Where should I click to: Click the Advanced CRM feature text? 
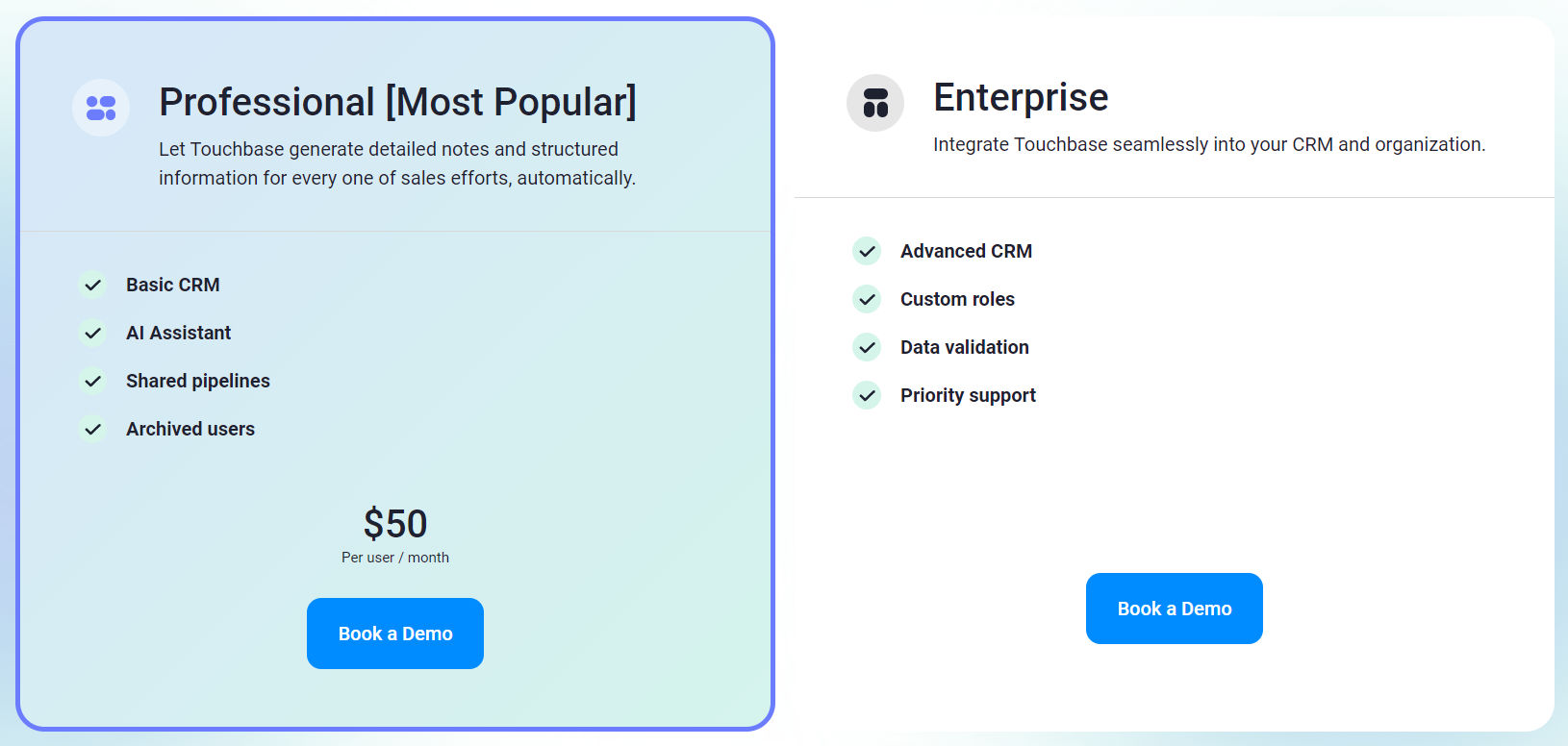coord(967,251)
